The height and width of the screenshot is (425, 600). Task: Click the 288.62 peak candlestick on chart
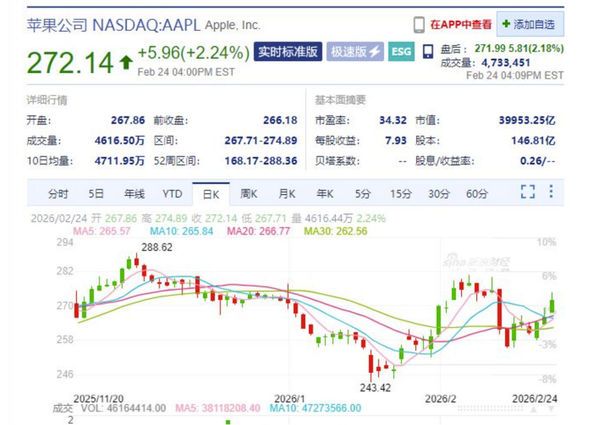pos(134,261)
